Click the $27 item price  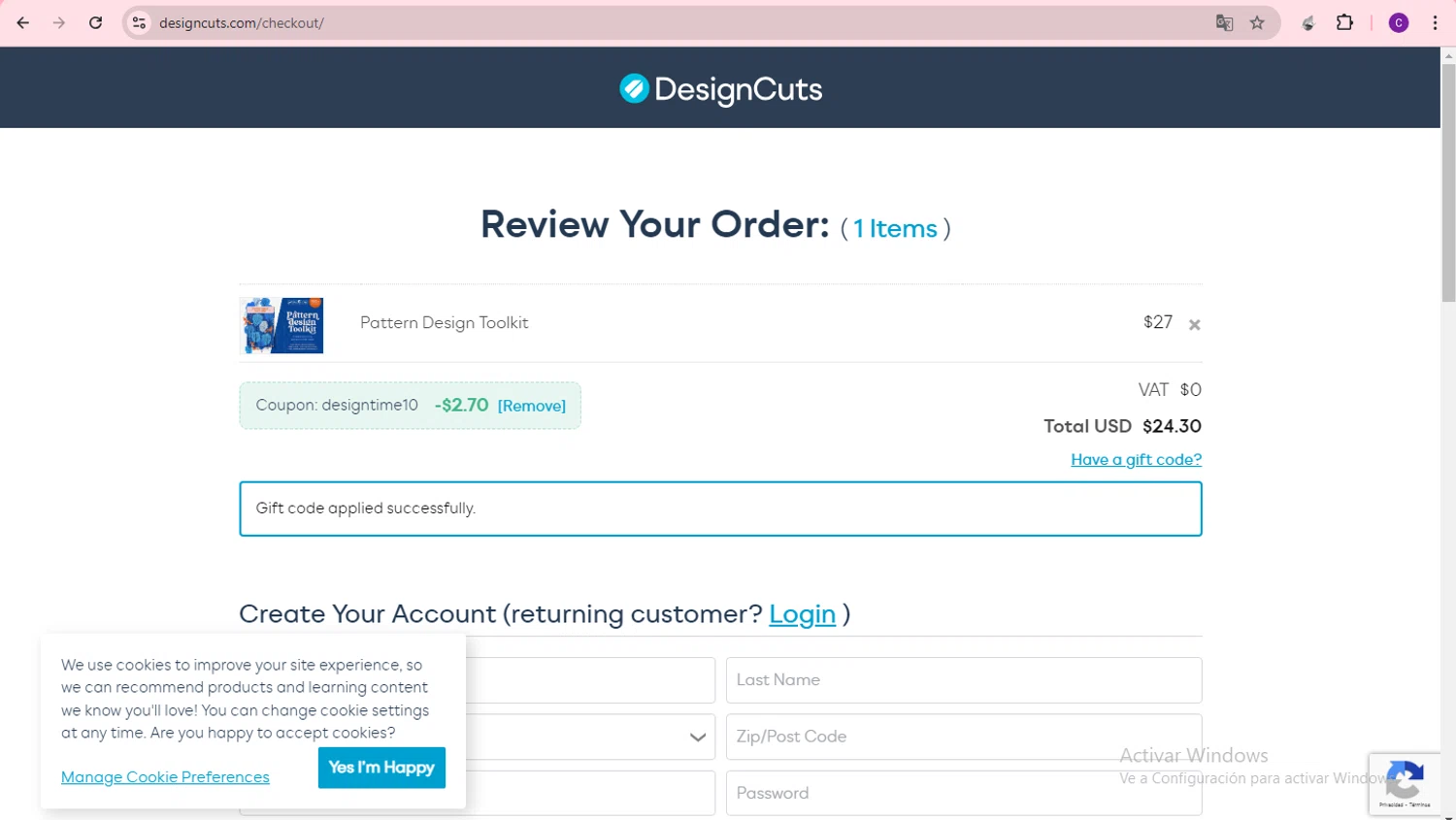(x=1158, y=322)
